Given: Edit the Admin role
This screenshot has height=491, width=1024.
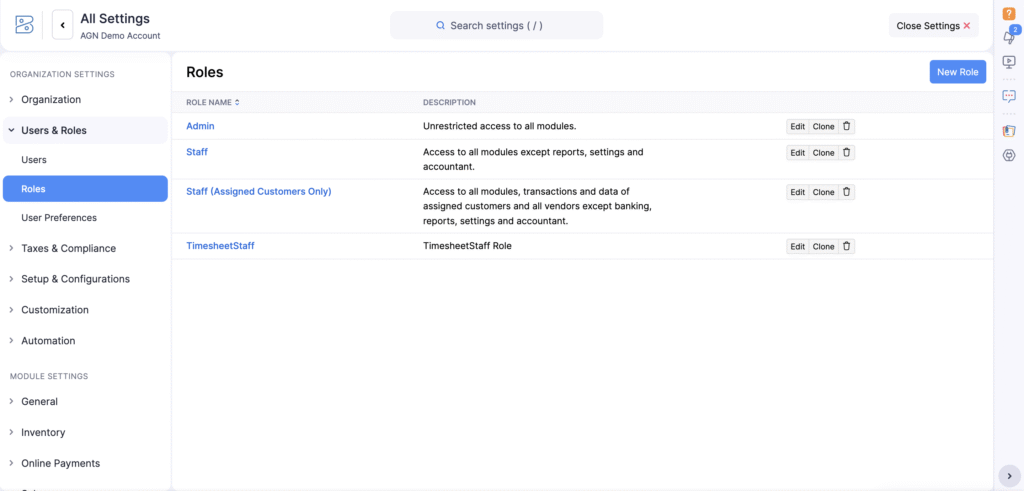Looking at the screenshot, I should (x=797, y=127).
